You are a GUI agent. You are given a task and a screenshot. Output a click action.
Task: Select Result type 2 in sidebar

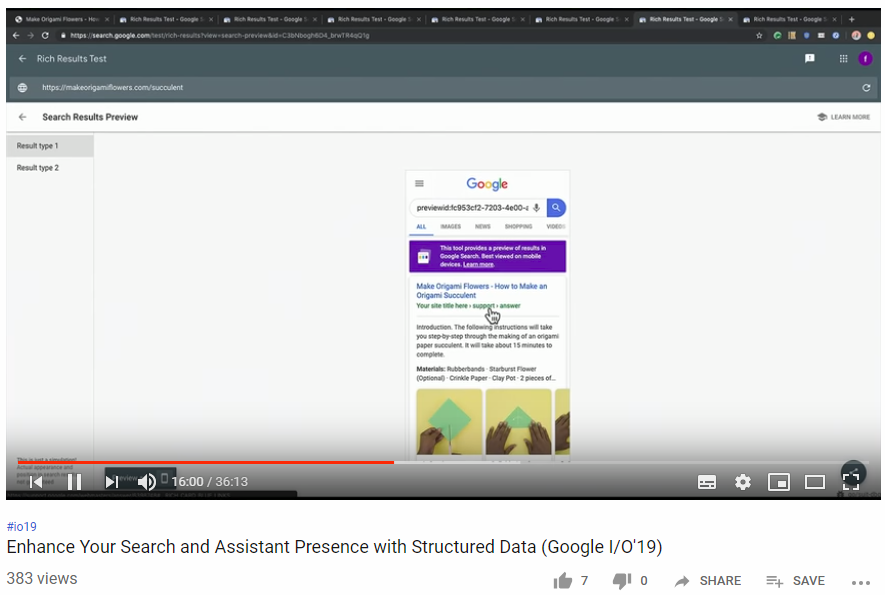pos(50,168)
